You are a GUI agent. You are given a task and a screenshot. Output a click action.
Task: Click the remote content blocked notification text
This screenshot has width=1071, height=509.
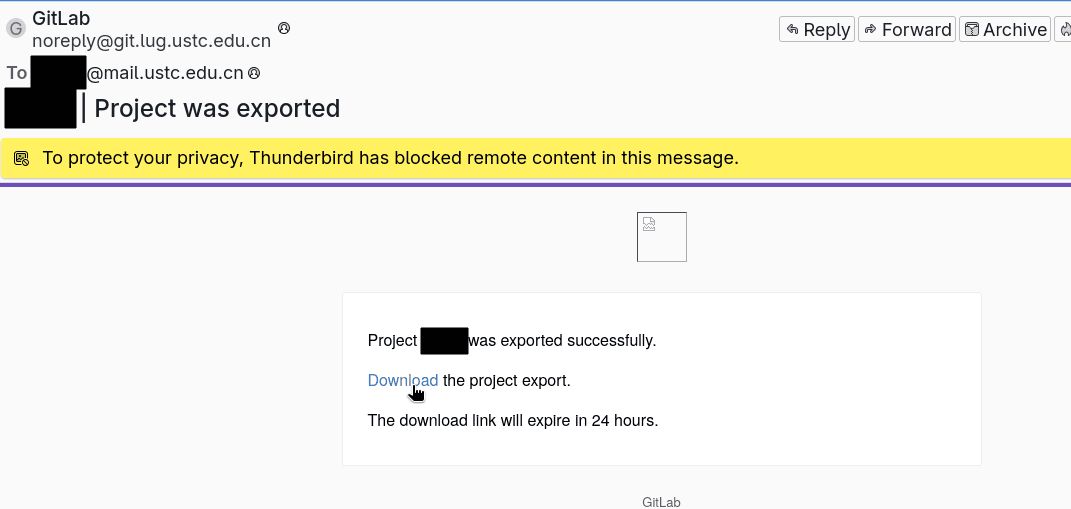coord(391,159)
